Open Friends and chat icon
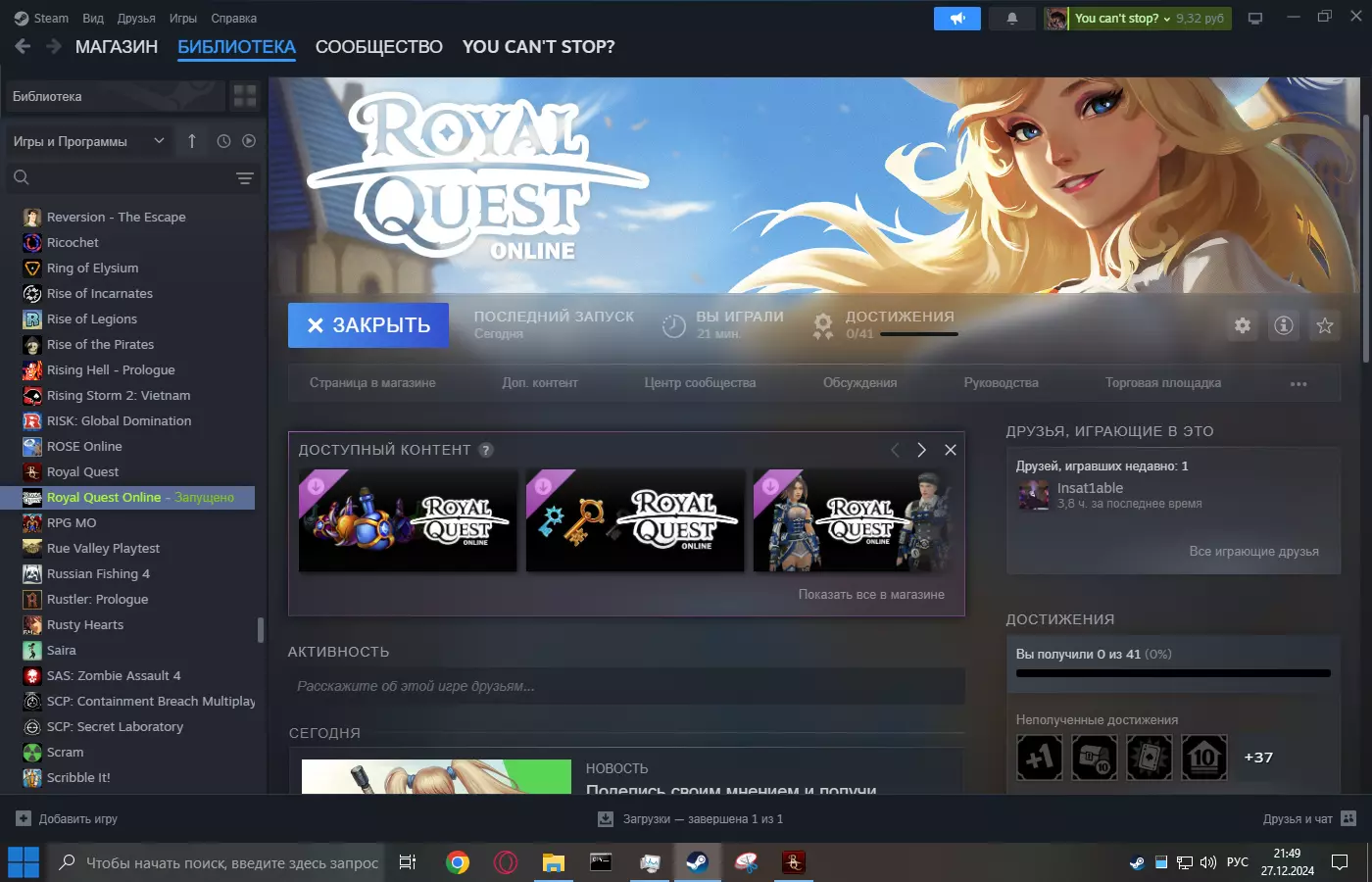This screenshot has width=1372, height=882. click(x=1348, y=818)
